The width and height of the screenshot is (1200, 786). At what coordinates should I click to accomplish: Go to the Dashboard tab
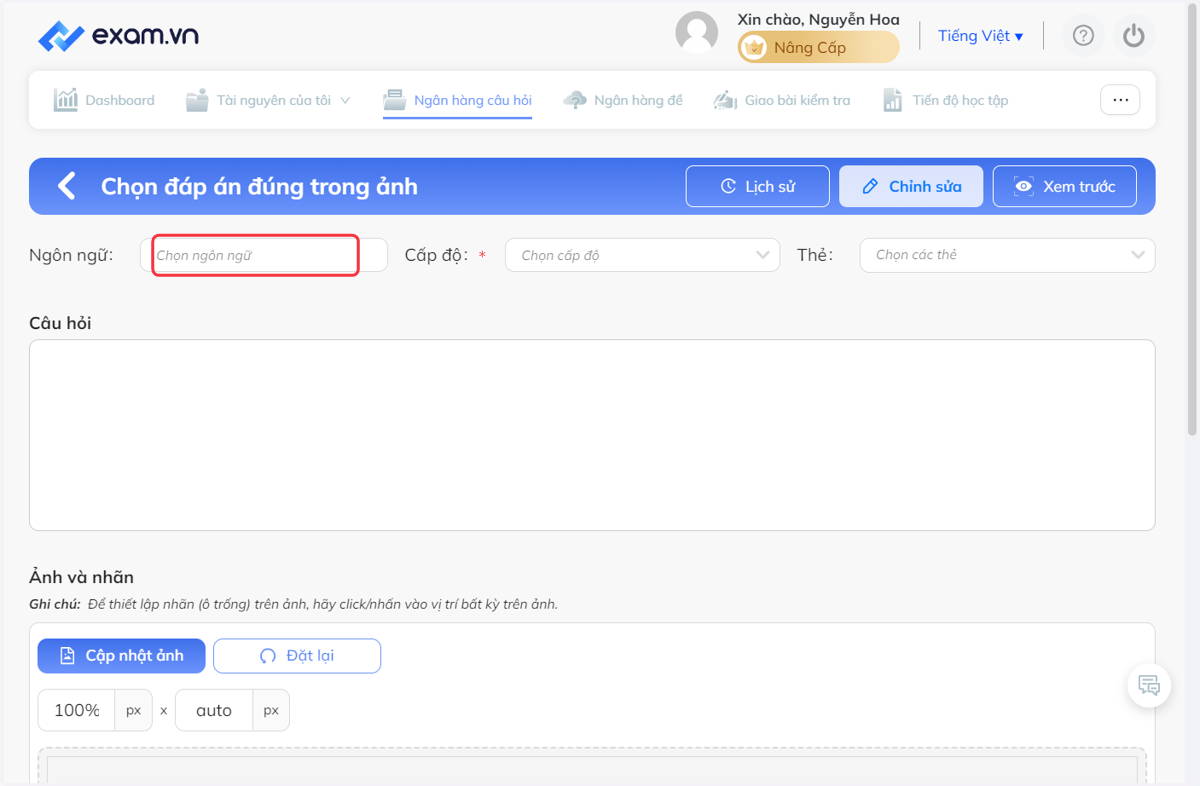pyautogui.click(x=104, y=100)
